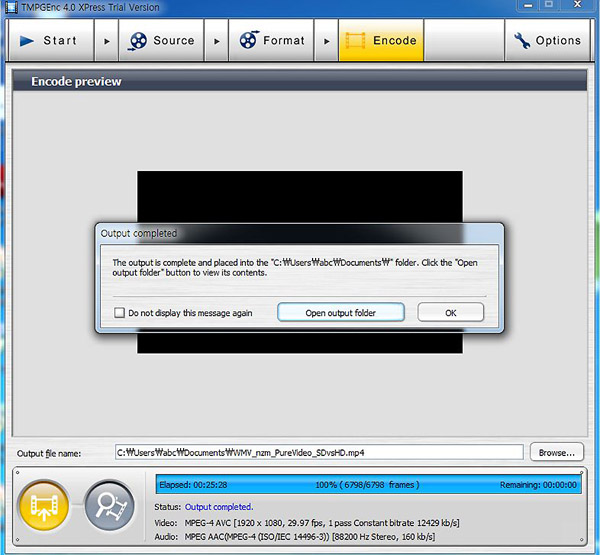Click the 'Remaining: 00:00:00' text
The image size is (600, 555).
pos(538,485)
